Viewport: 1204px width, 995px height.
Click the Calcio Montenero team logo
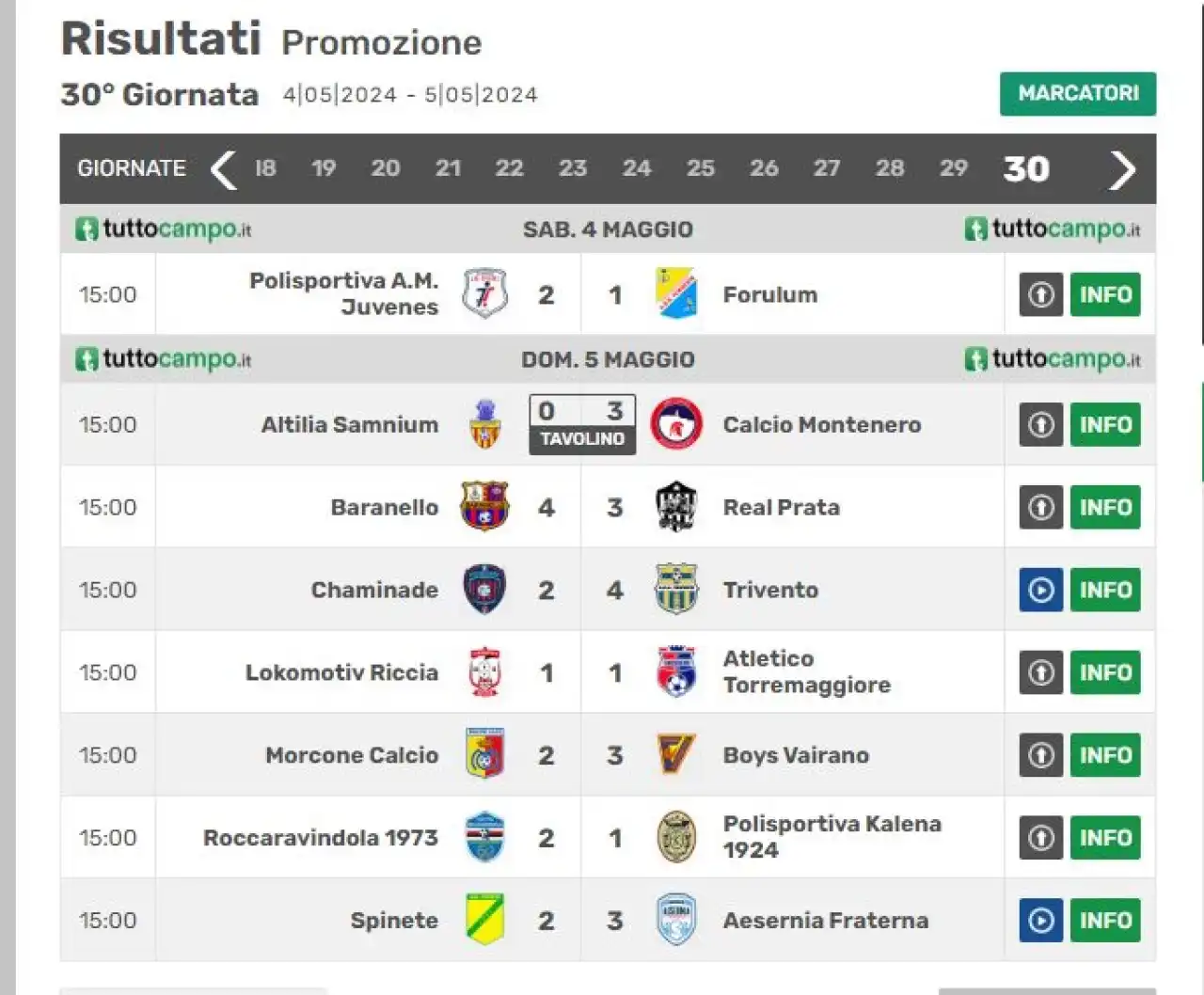point(676,424)
